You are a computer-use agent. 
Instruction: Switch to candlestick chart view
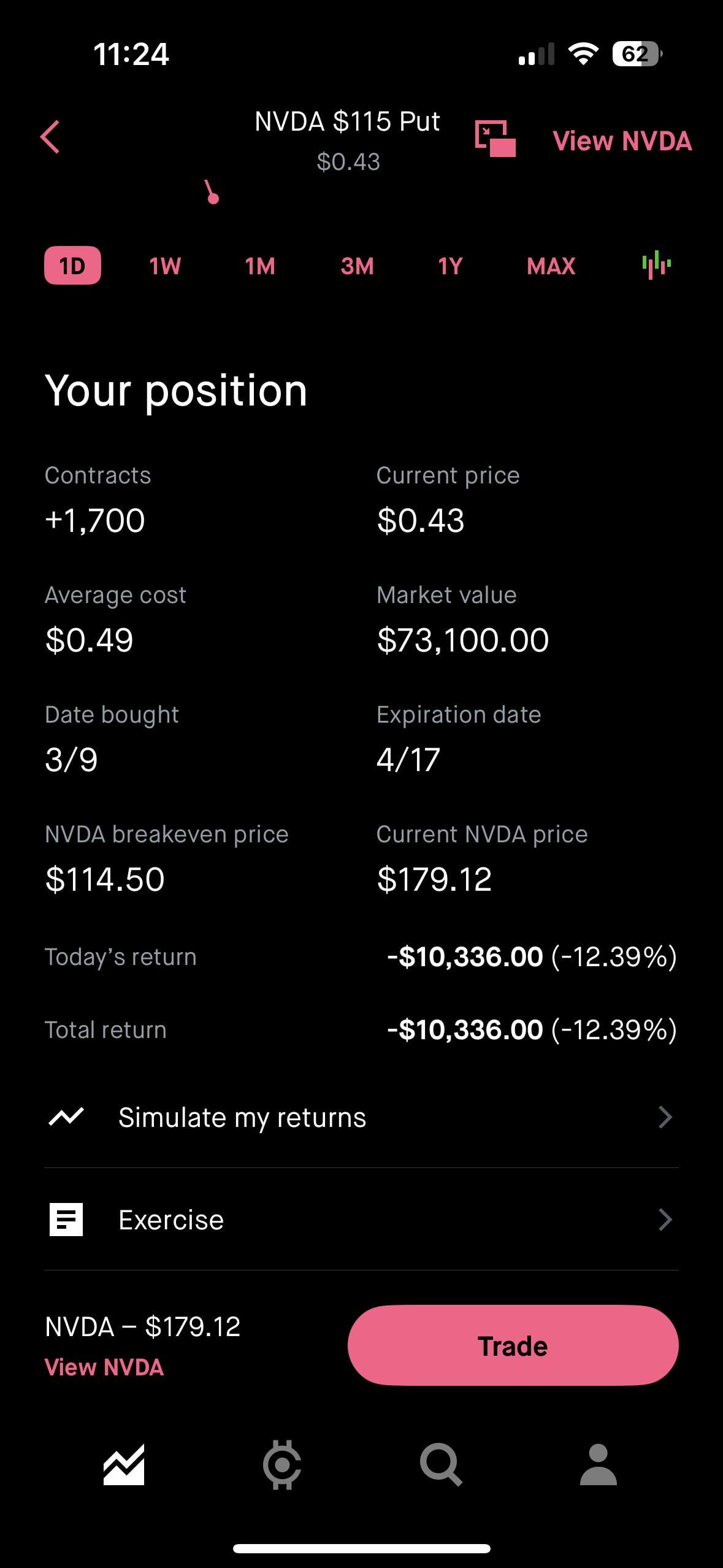point(656,265)
